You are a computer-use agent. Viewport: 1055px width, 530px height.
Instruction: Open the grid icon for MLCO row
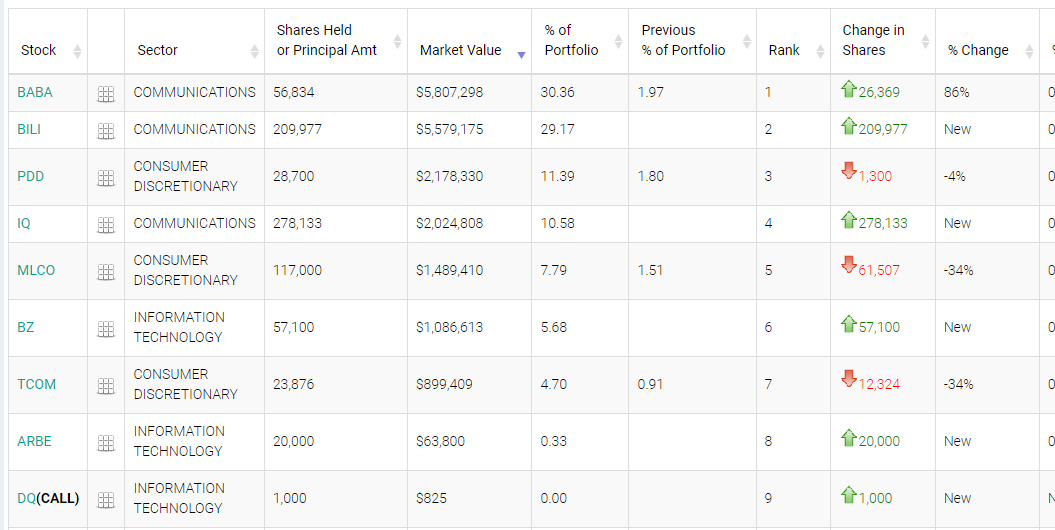(106, 272)
